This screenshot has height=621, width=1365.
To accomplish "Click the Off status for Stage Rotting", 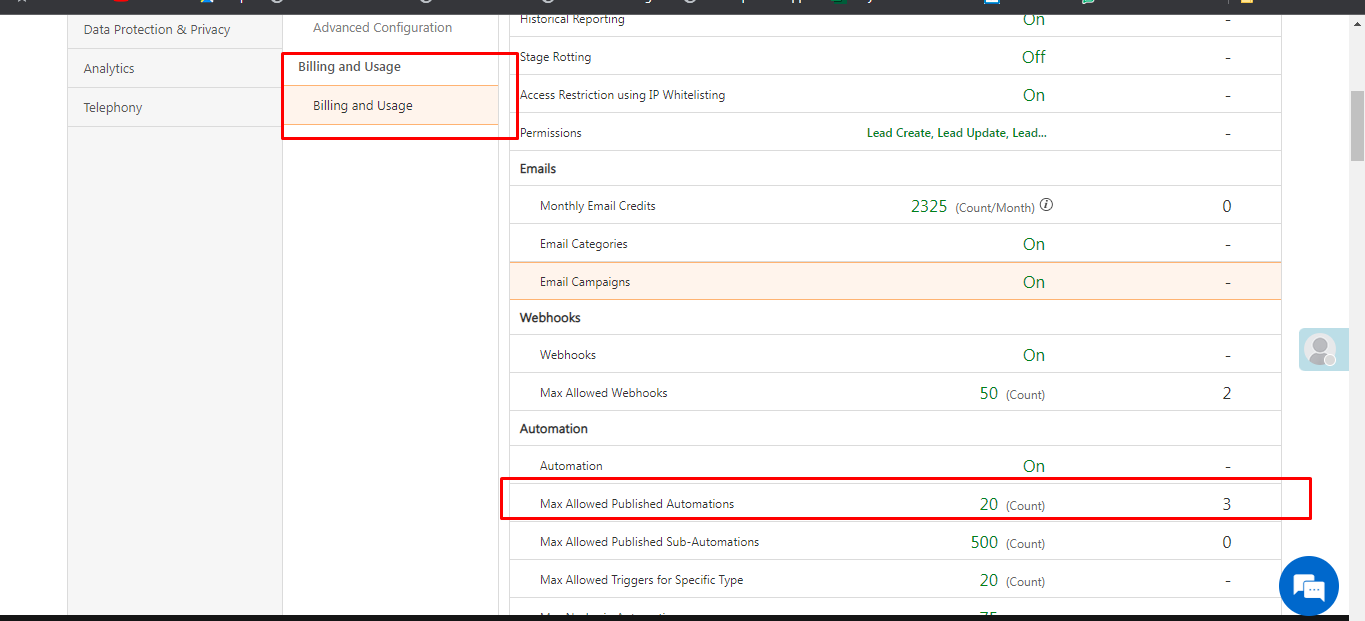I will click(x=1033, y=58).
